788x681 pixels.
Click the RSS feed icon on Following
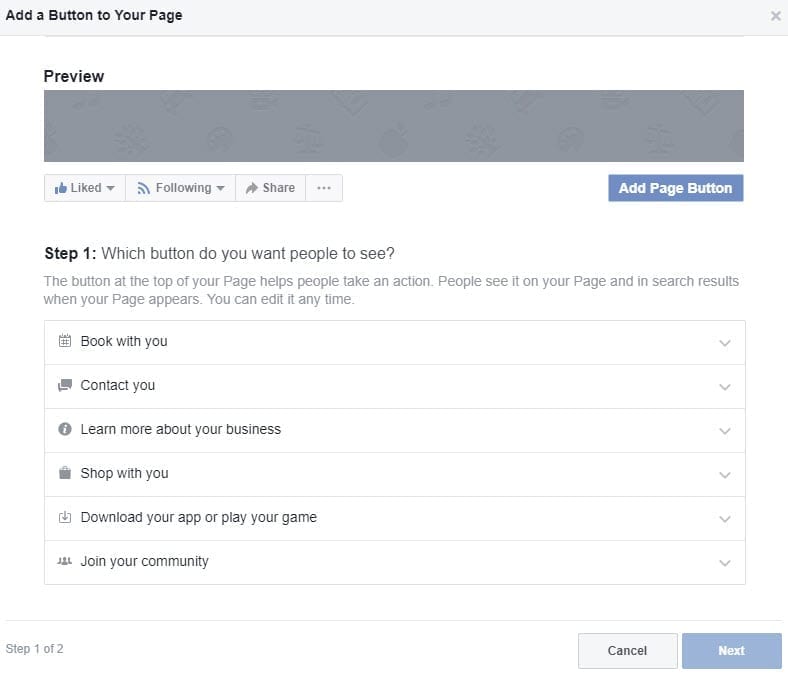tap(144, 188)
